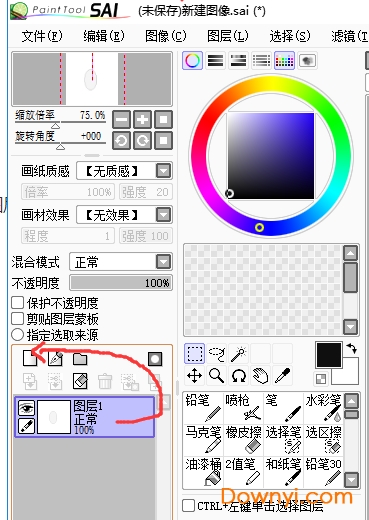Swap foreground and background colors
This screenshot has height=520, width=369.
[352, 348]
